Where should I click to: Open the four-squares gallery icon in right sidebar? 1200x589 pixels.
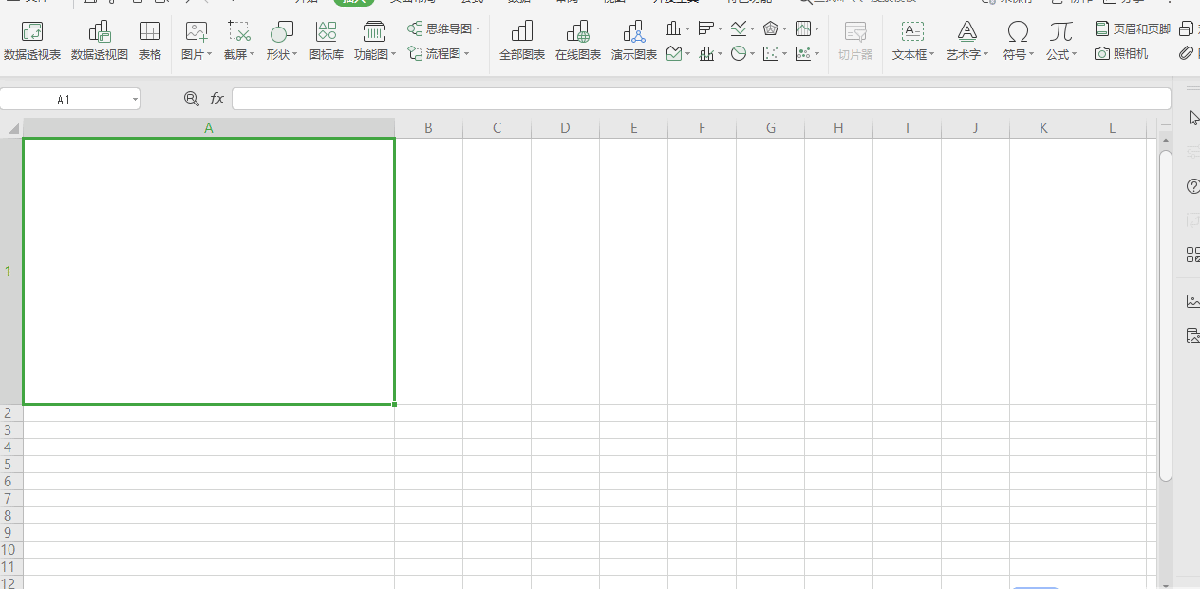pos(1192,255)
